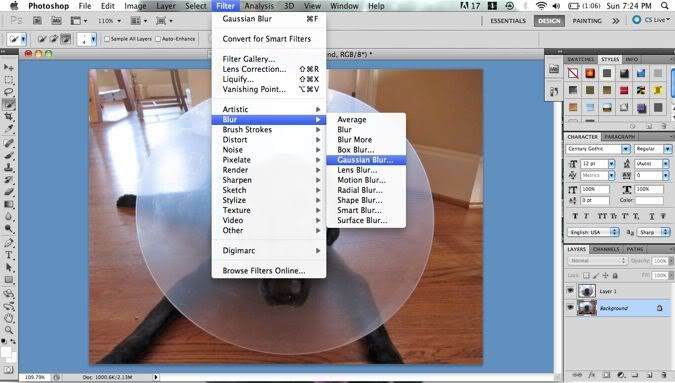This screenshot has height=383, width=675.
Task: Enable Sample All Layers checkbox
Action: (107, 39)
